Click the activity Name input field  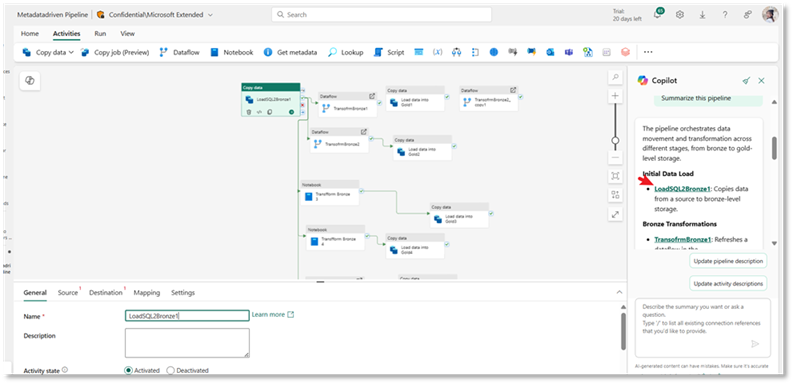(x=187, y=316)
